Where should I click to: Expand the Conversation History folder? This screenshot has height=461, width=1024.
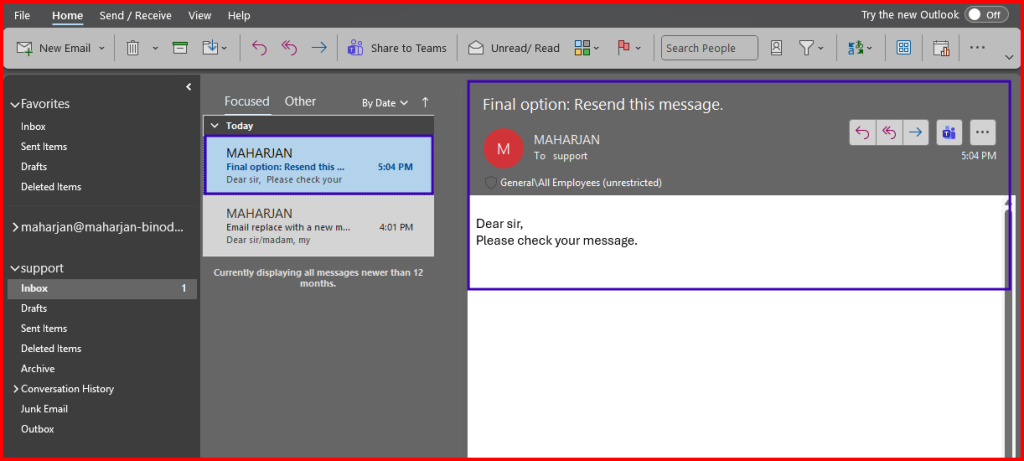pos(15,389)
